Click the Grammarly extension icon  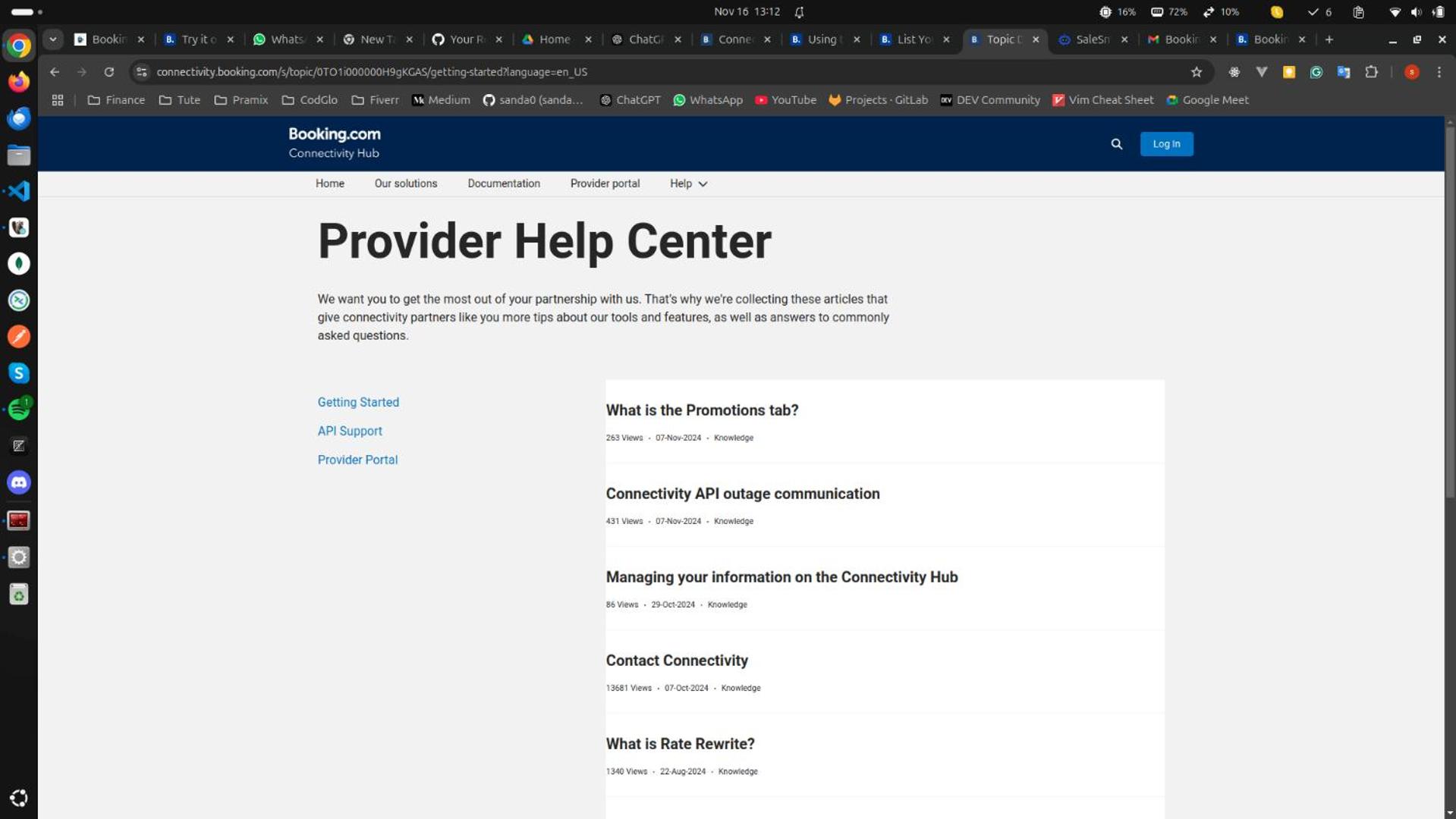pyautogui.click(x=1316, y=72)
